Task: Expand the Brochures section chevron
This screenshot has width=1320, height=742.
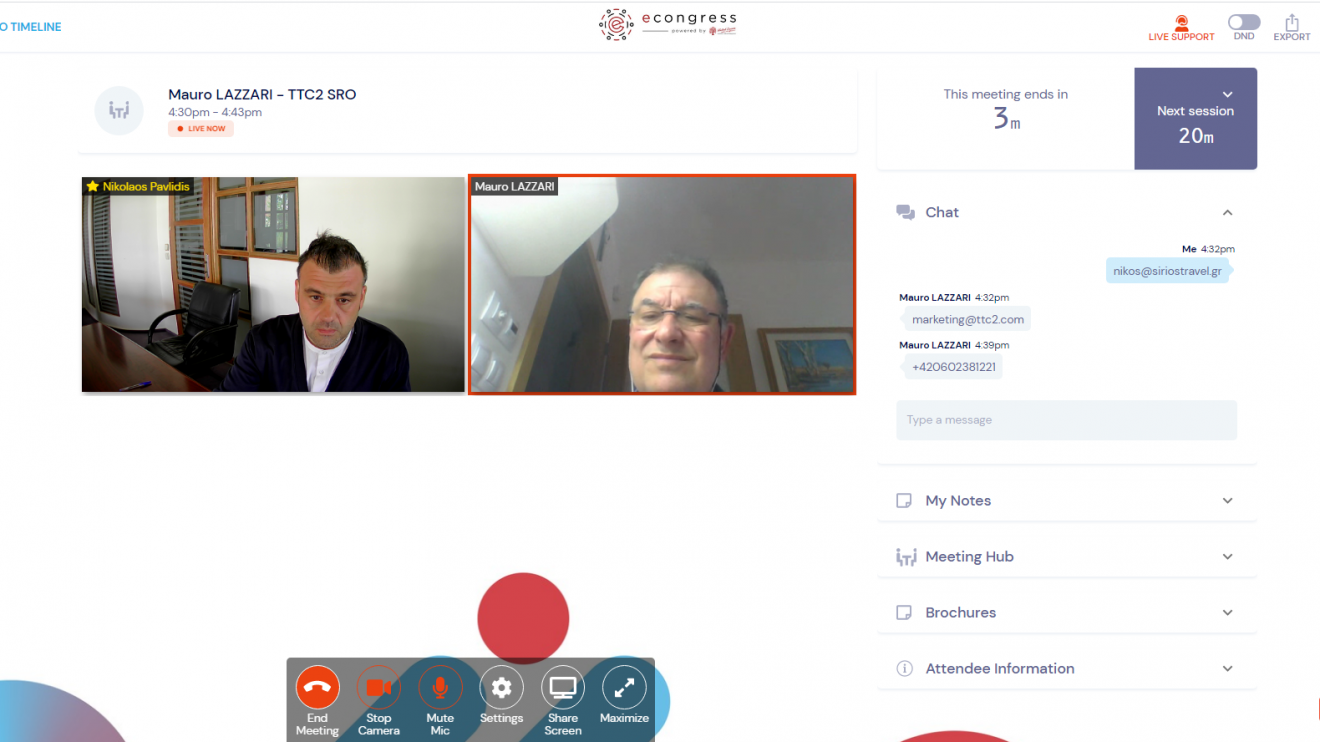Action: 1228,613
